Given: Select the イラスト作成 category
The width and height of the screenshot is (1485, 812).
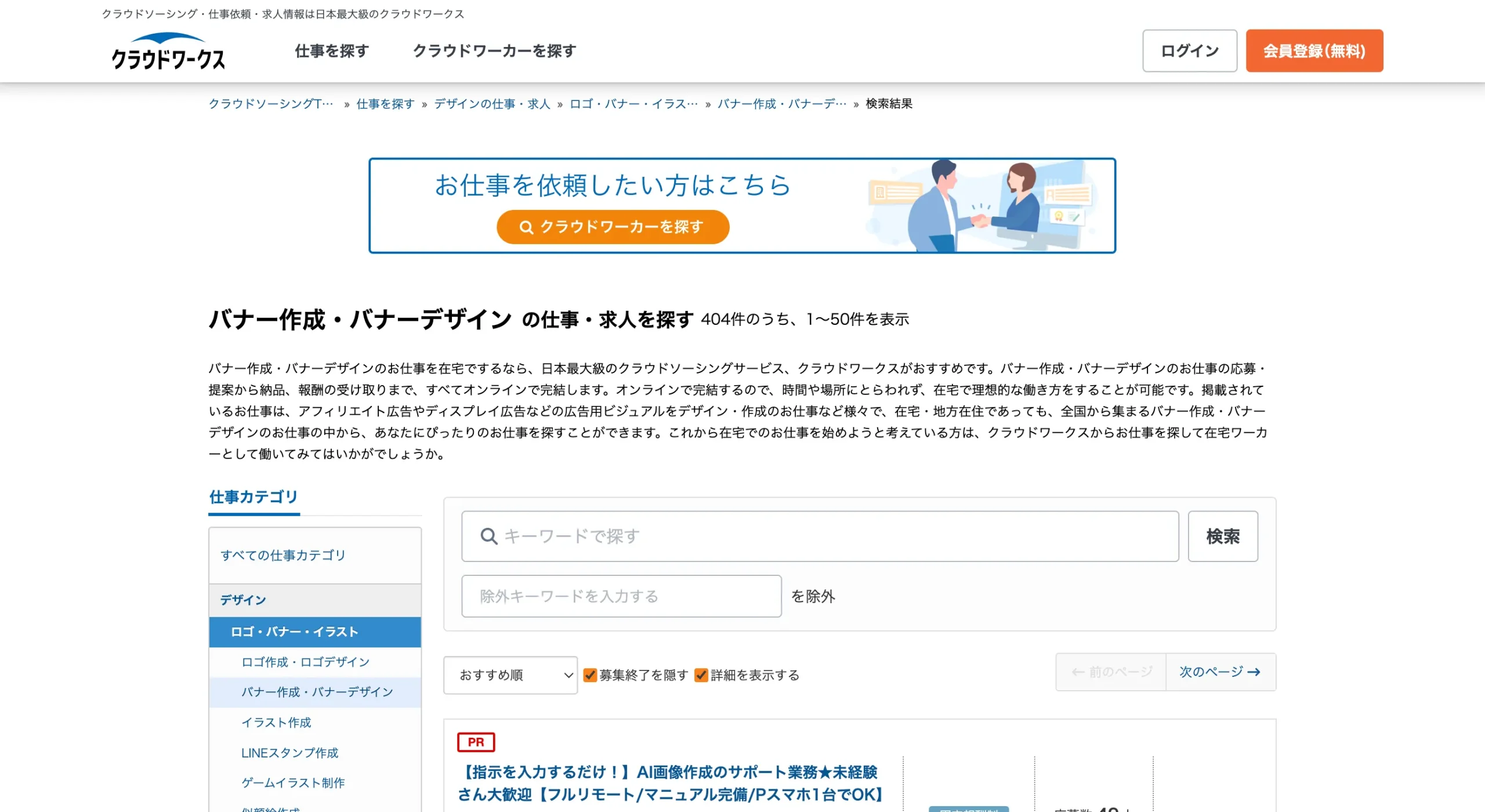Looking at the screenshot, I should 276,722.
